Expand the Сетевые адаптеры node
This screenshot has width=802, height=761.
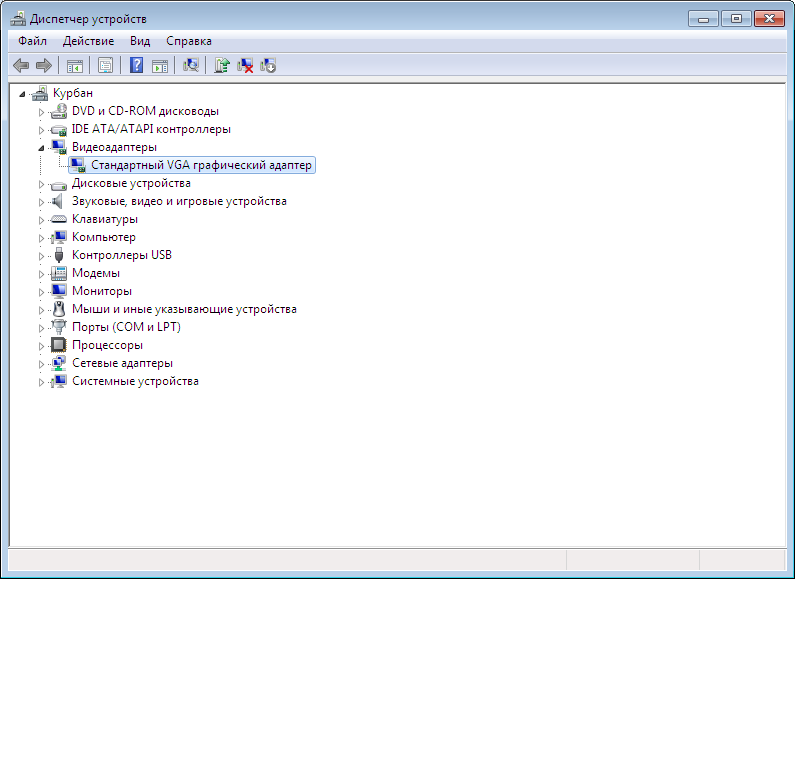click(x=42, y=363)
